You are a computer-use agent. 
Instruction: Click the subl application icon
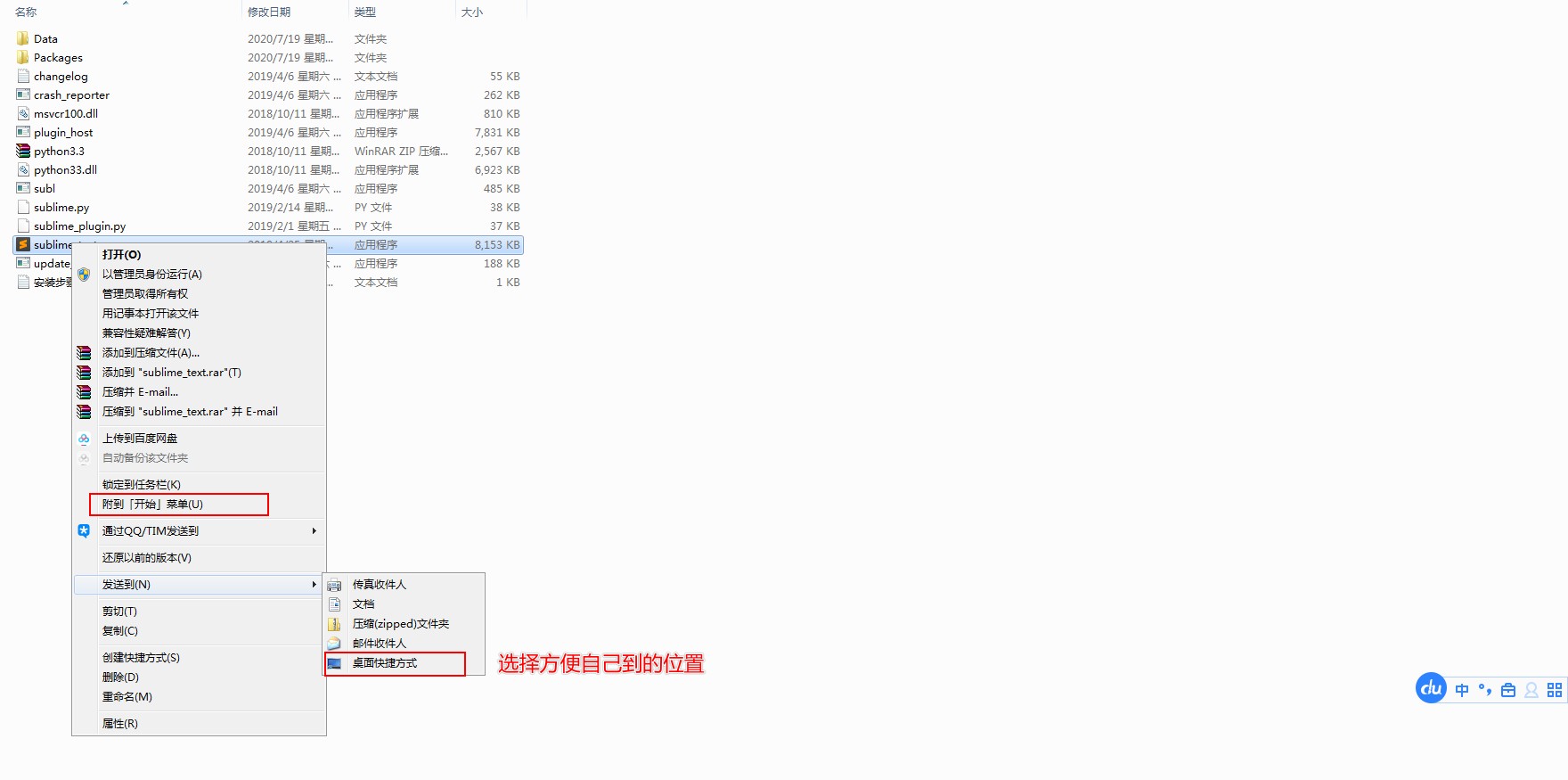[23, 188]
